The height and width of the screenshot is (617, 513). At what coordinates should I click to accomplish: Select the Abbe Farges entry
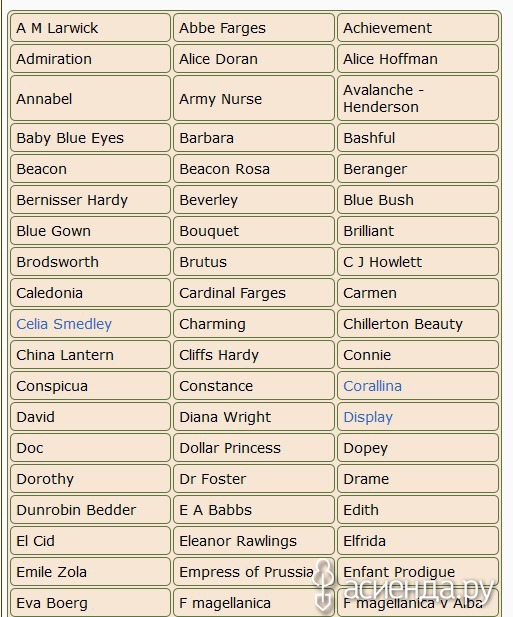[254, 28]
